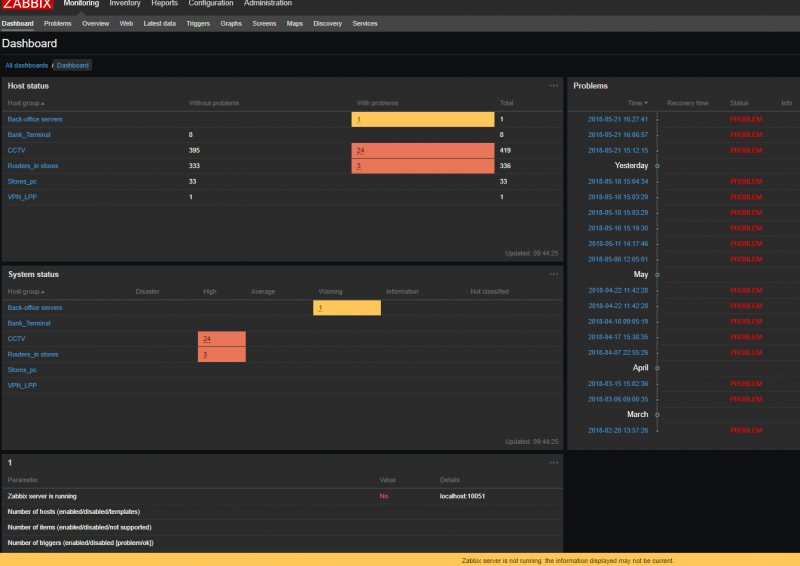This screenshot has height=566, width=800.
Task: Click the All dashboards breadcrumb link
Action: (x=26, y=65)
